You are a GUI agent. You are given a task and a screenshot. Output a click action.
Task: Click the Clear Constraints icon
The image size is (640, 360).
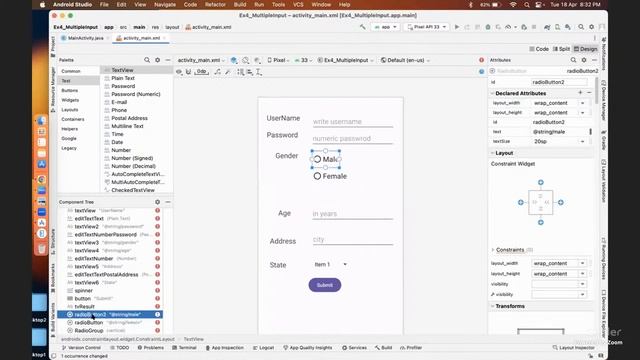[218, 72]
